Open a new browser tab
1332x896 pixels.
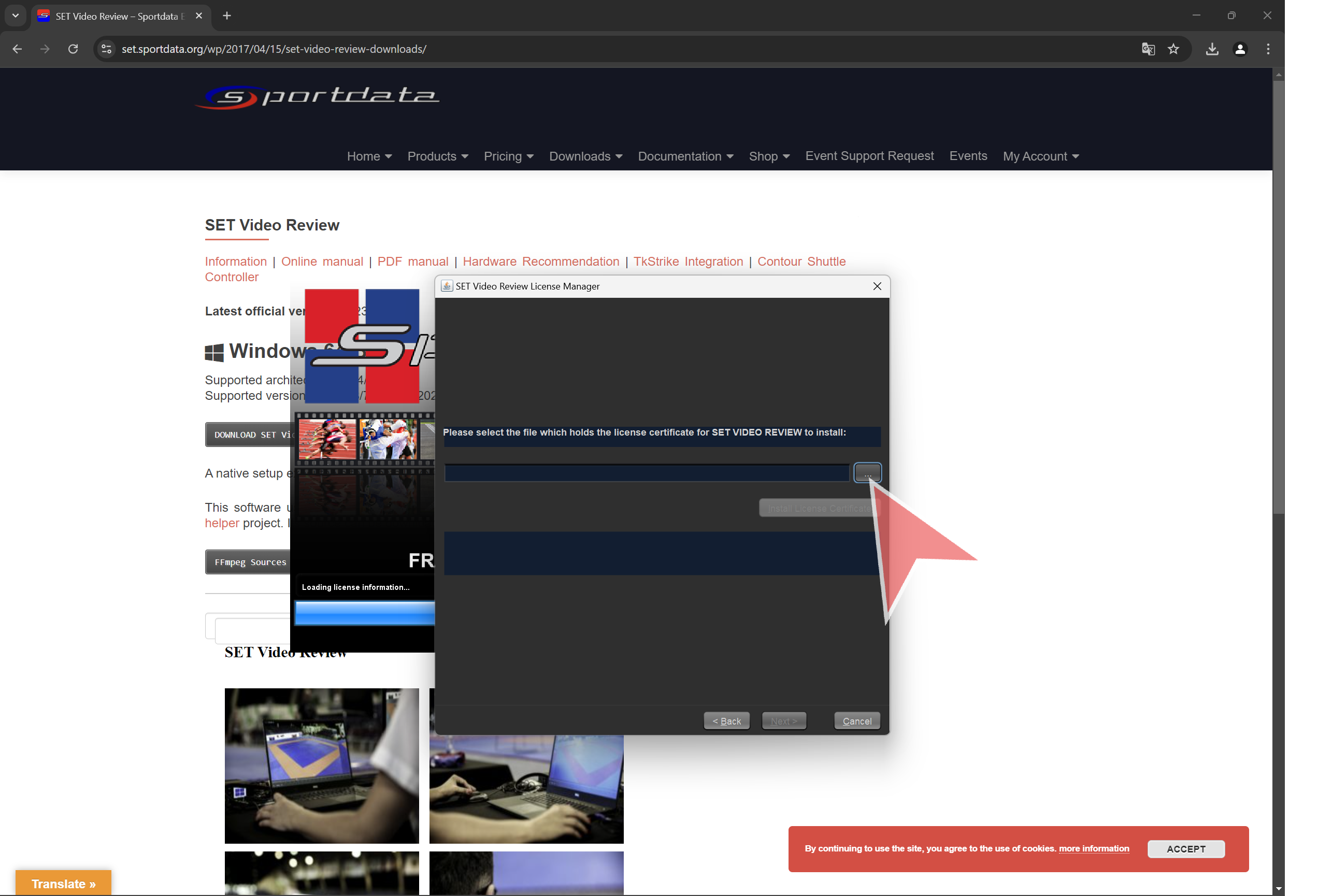(x=227, y=16)
